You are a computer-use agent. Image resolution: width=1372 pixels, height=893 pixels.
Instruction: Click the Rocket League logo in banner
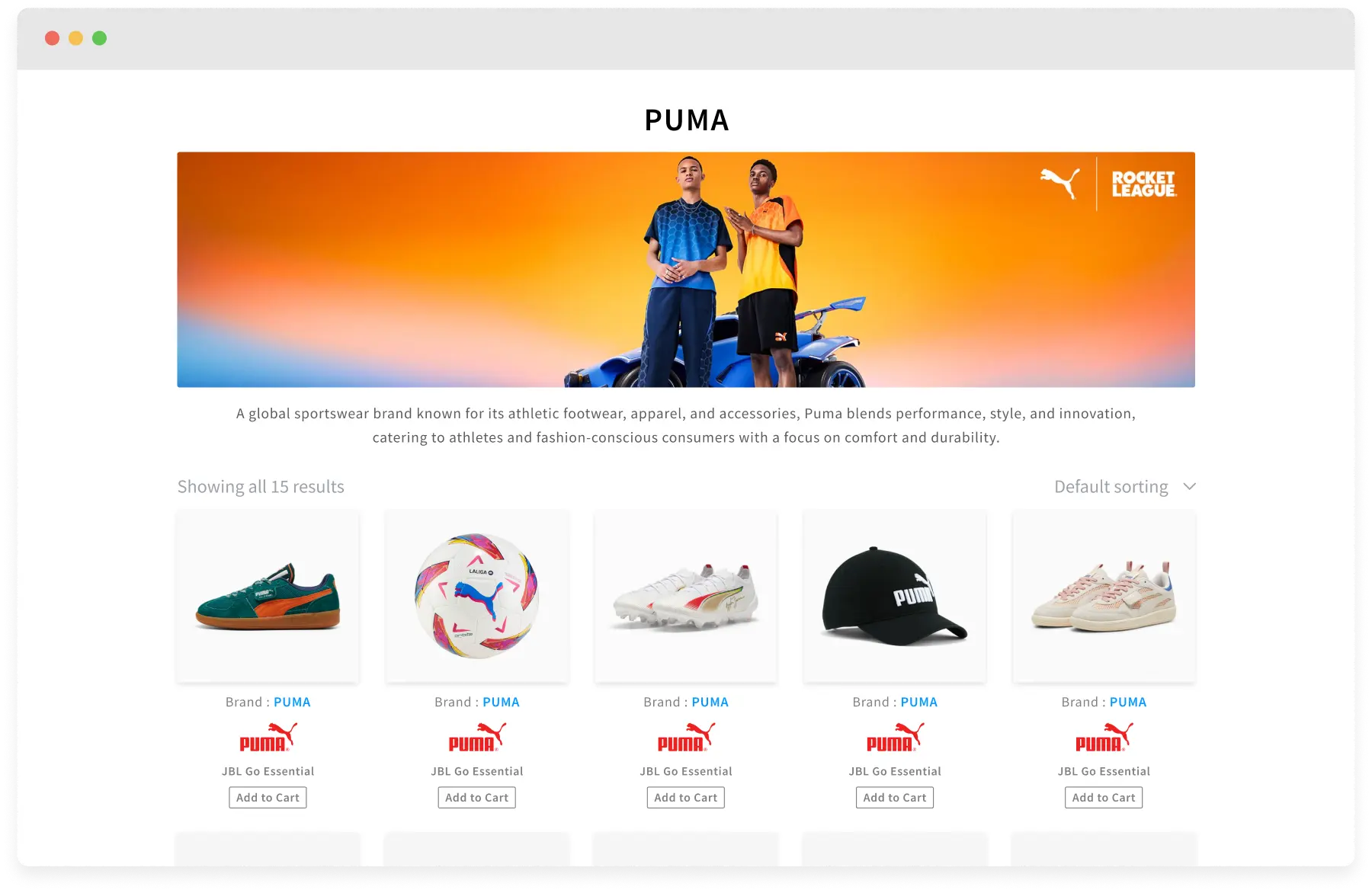click(x=1143, y=184)
